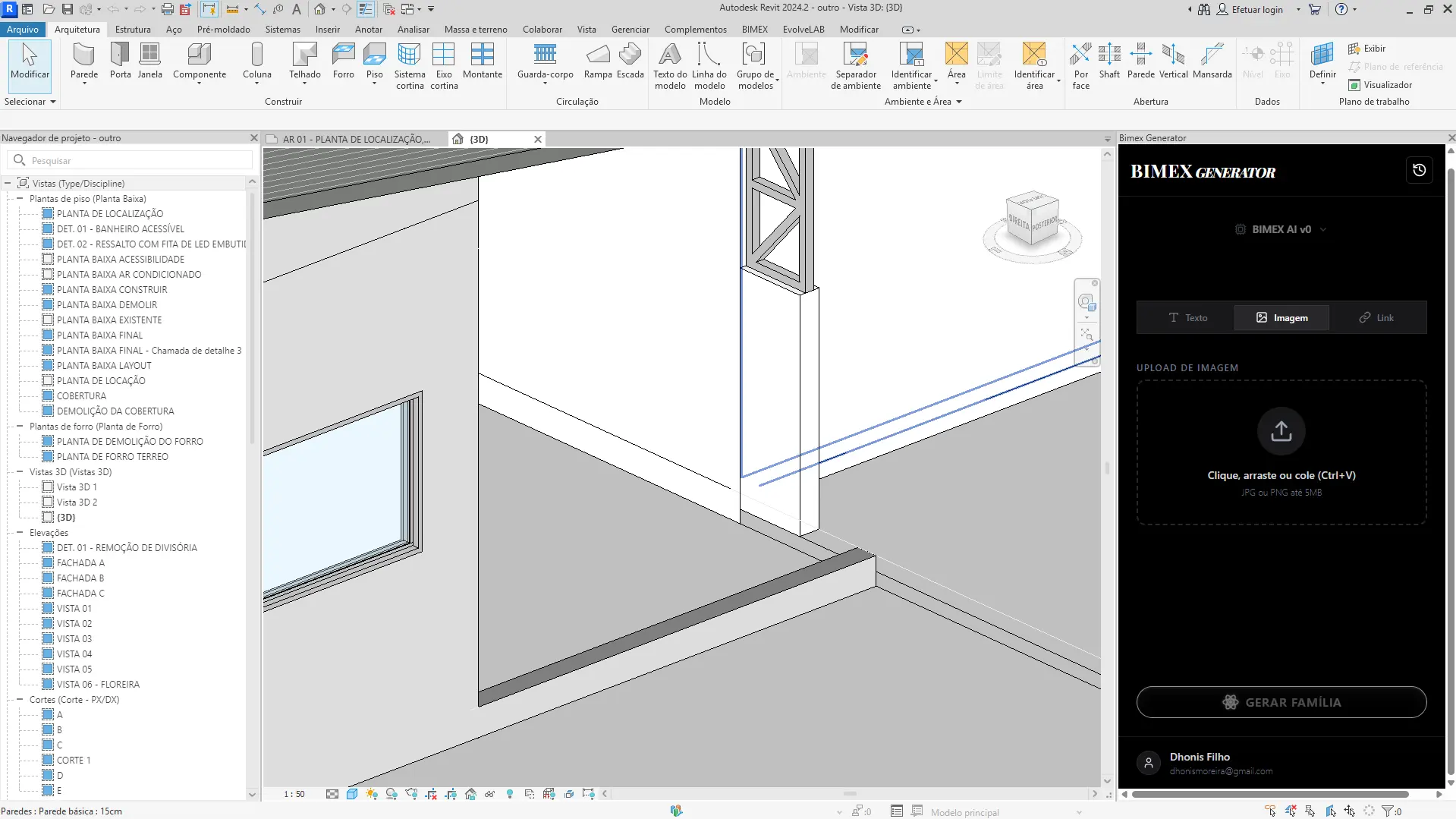Open the Mansarda dormer tool
The image size is (1456, 819).
click(x=1212, y=61)
